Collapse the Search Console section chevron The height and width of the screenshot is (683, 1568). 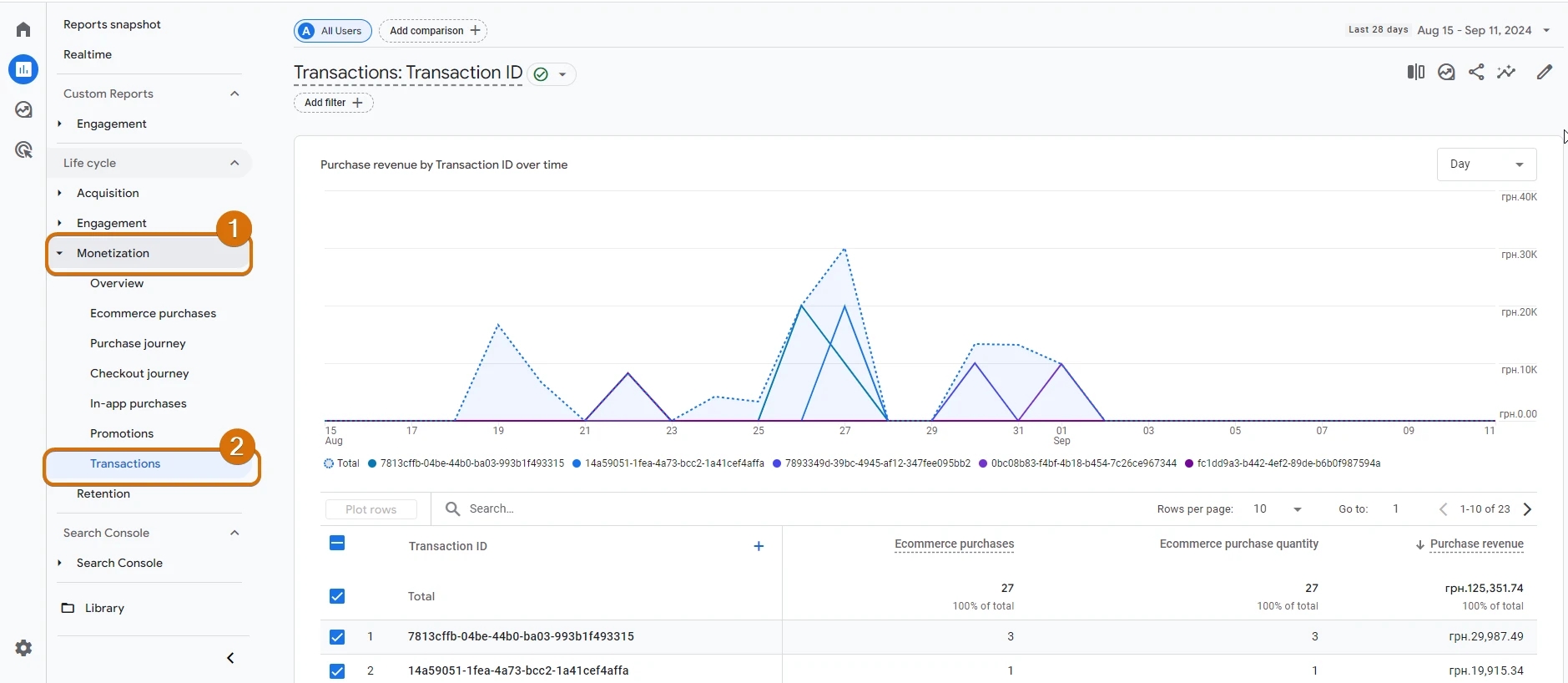pyautogui.click(x=234, y=533)
